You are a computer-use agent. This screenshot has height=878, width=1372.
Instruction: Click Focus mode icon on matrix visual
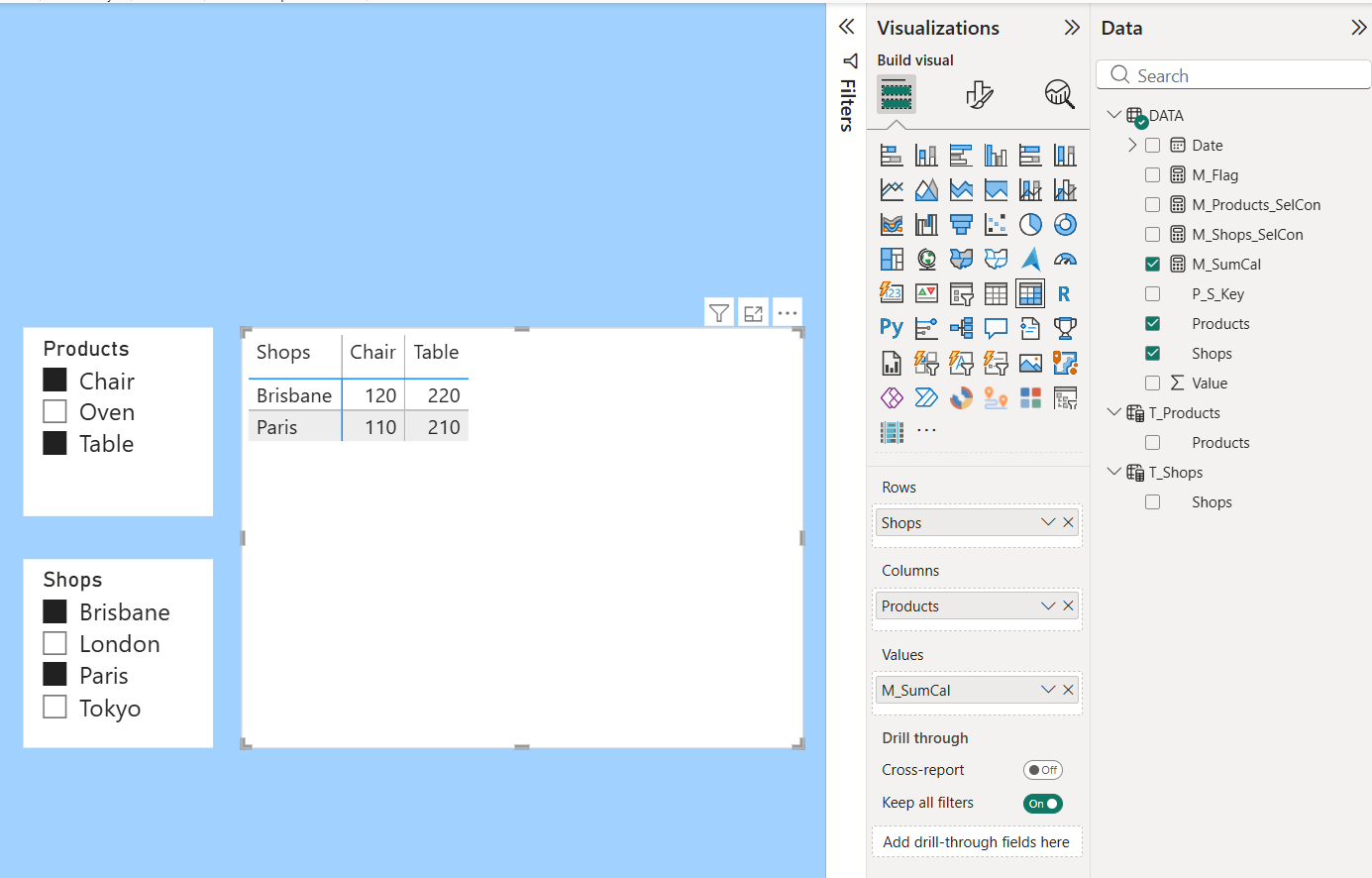[753, 313]
